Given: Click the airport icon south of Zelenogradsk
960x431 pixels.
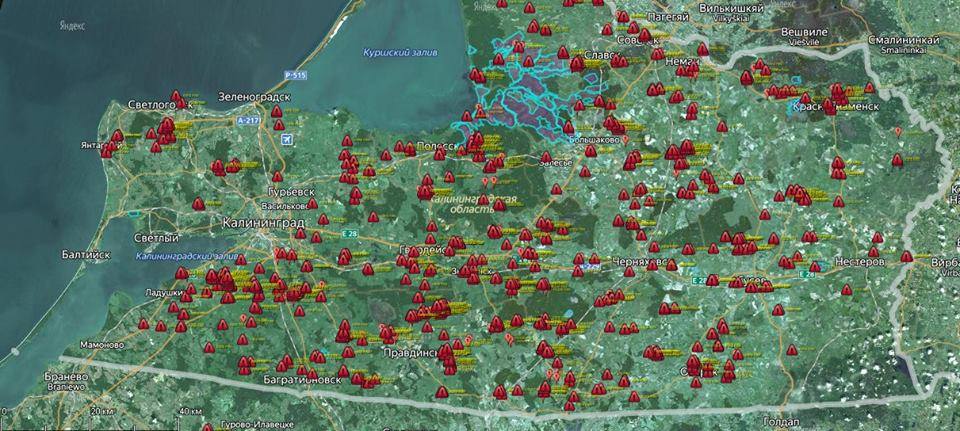Looking at the screenshot, I should 288,138.
